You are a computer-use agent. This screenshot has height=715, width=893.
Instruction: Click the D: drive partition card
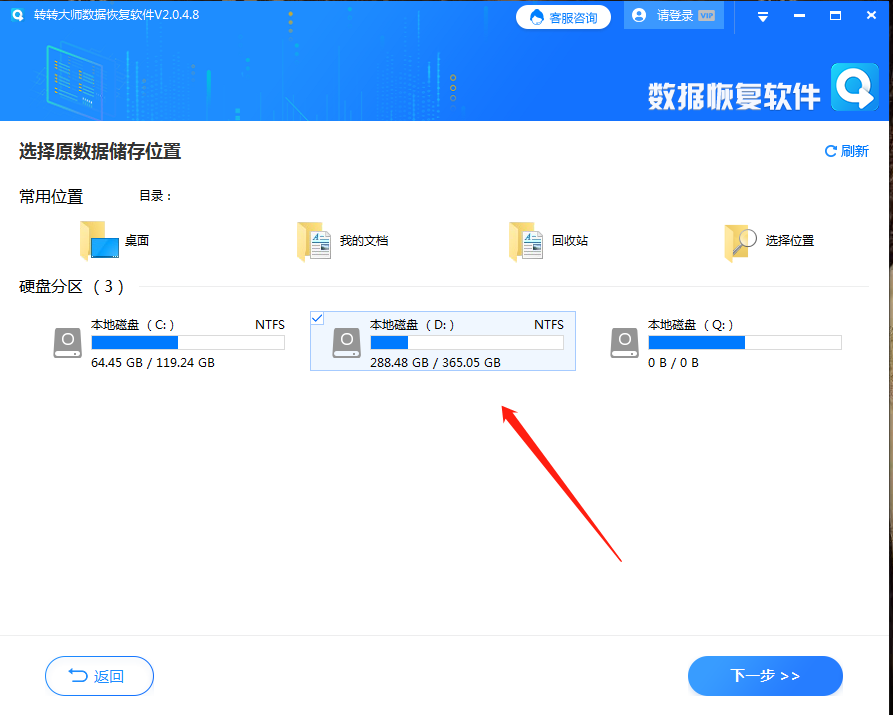pos(442,342)
